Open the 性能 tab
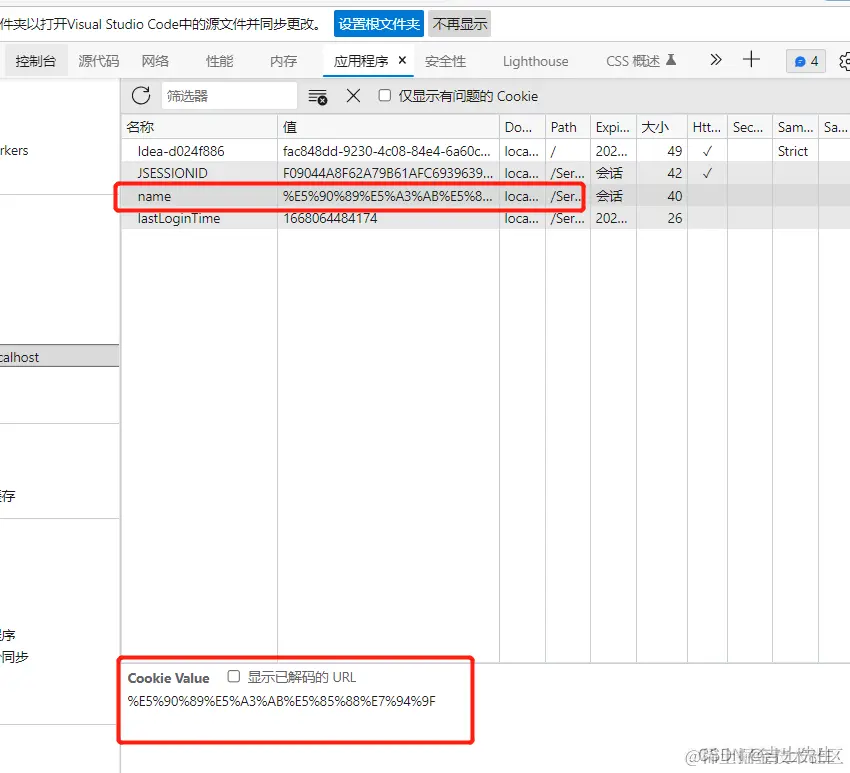The image size is (850, 773). coord(220,61)
